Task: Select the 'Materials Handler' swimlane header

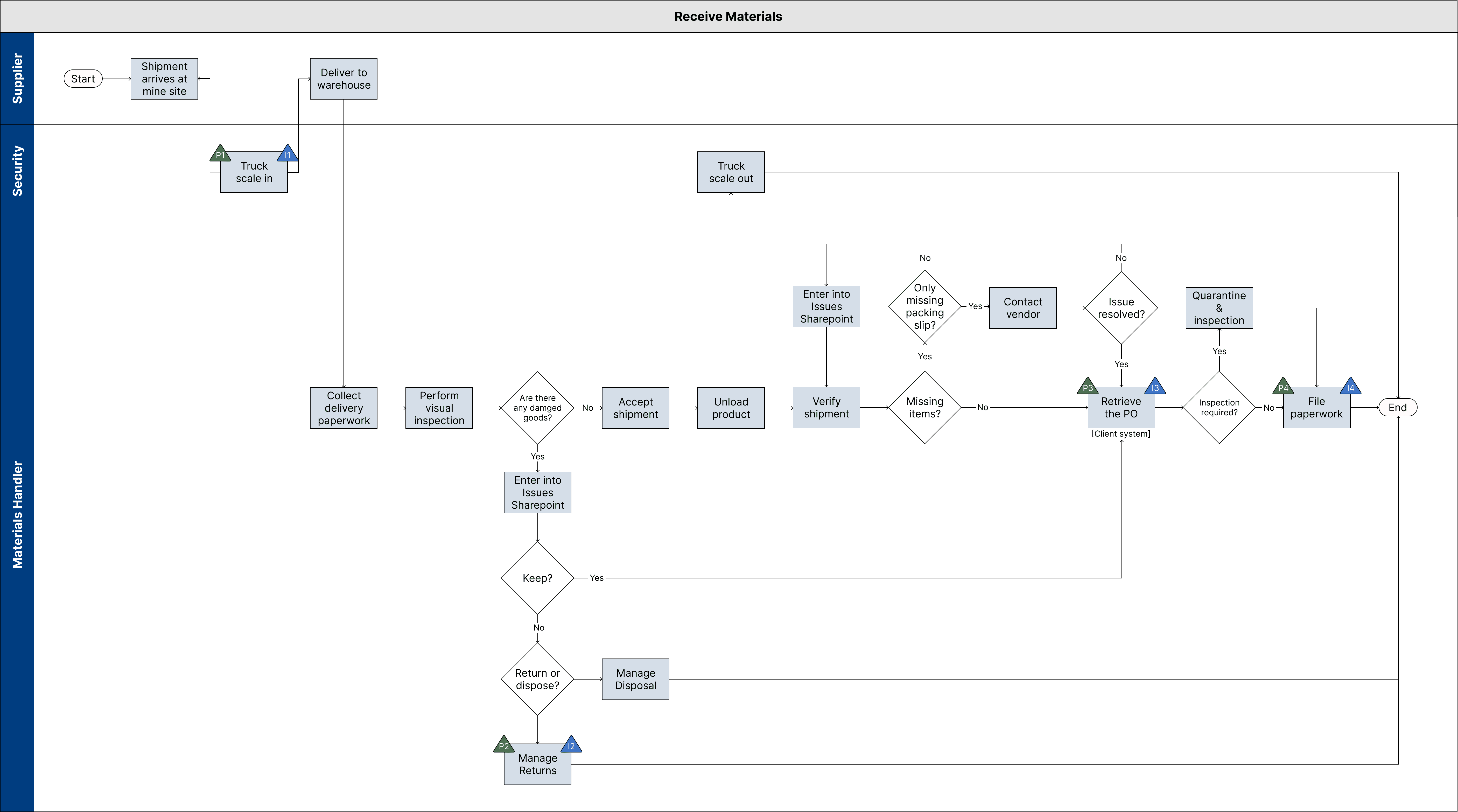Action: tap(18, 514)
